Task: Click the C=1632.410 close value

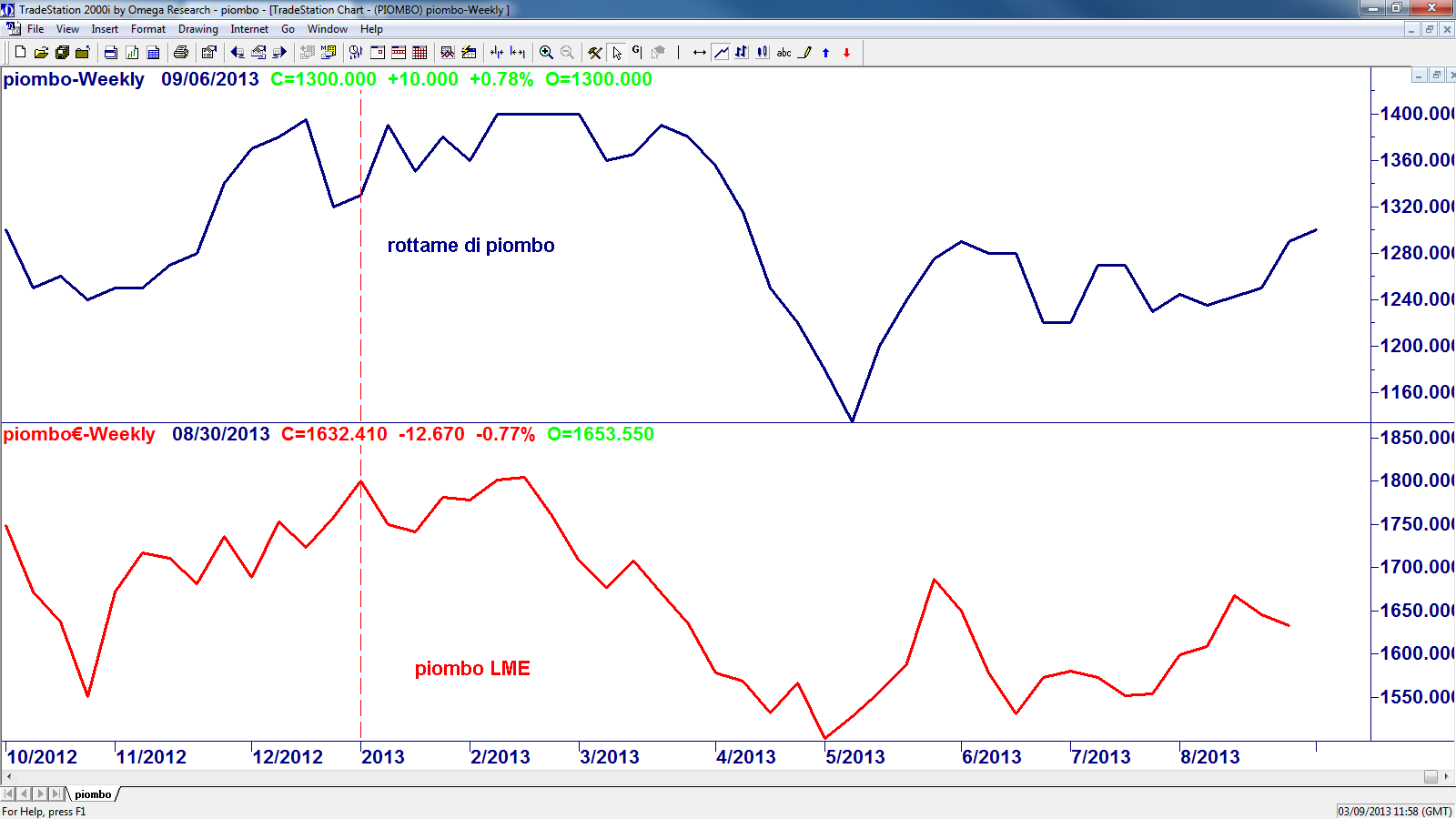Action: 334,434
